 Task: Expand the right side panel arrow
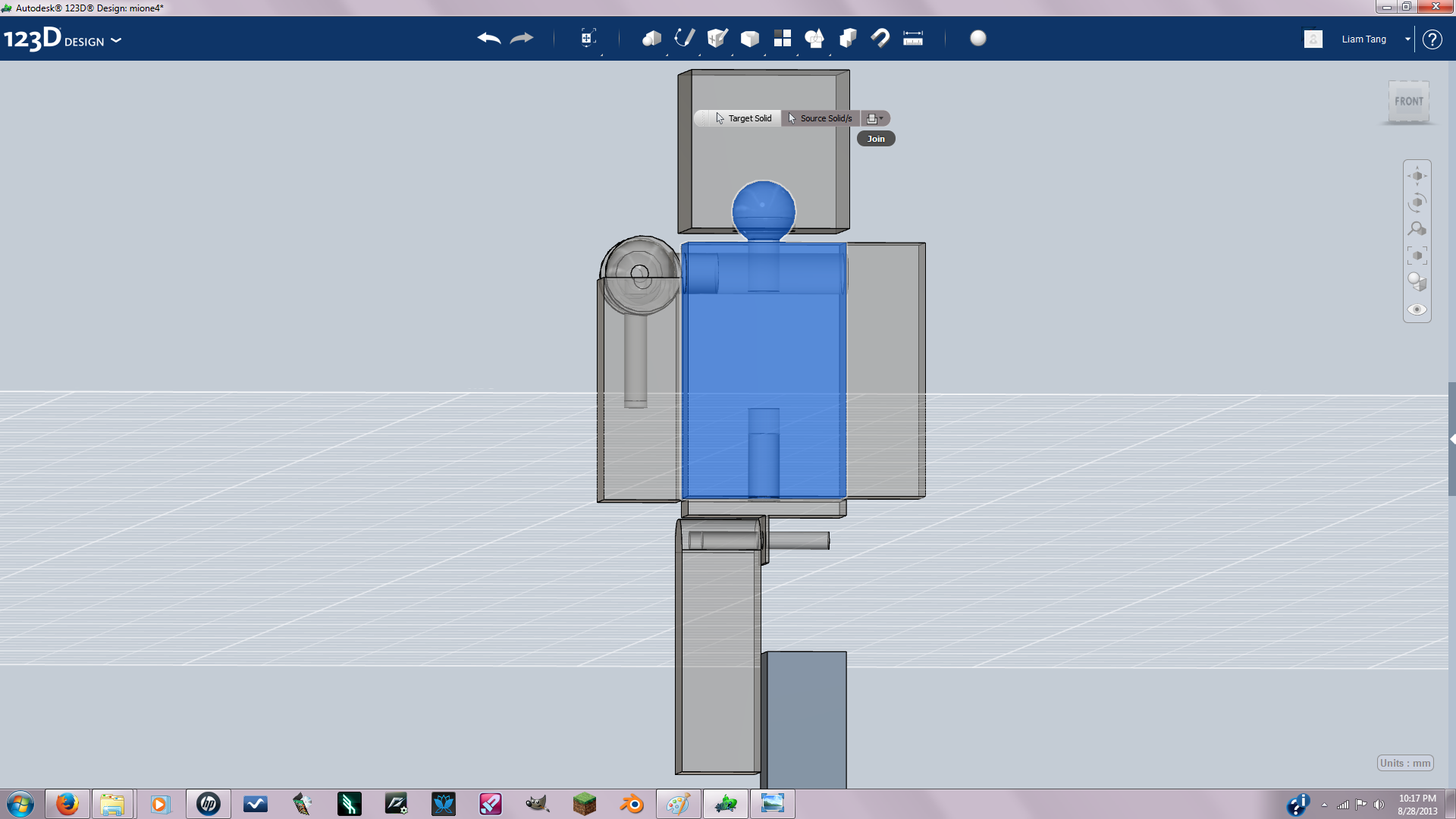tap(1452, 439)
